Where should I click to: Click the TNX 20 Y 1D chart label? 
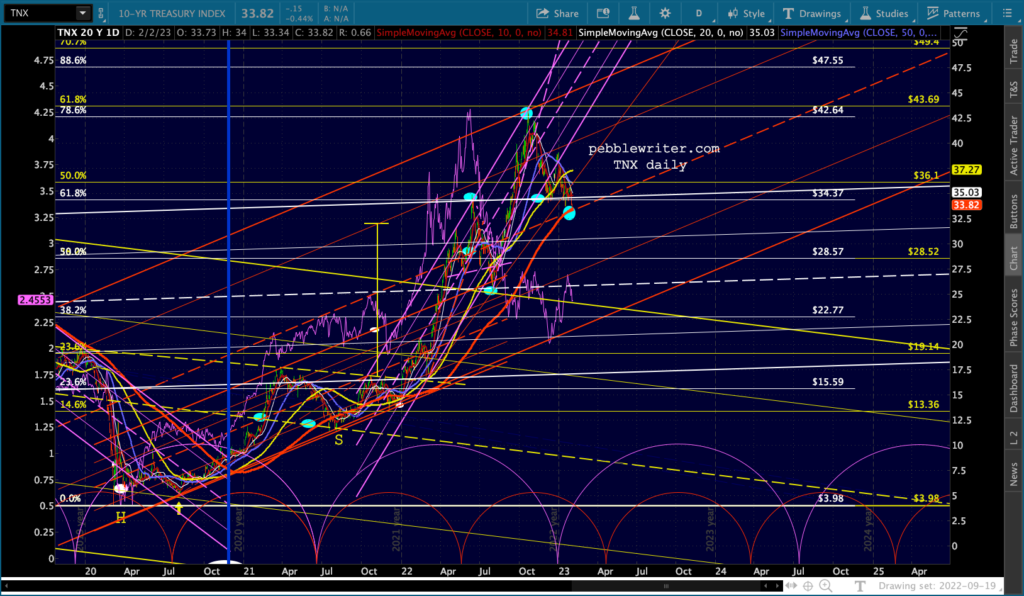tap(88, 32)
